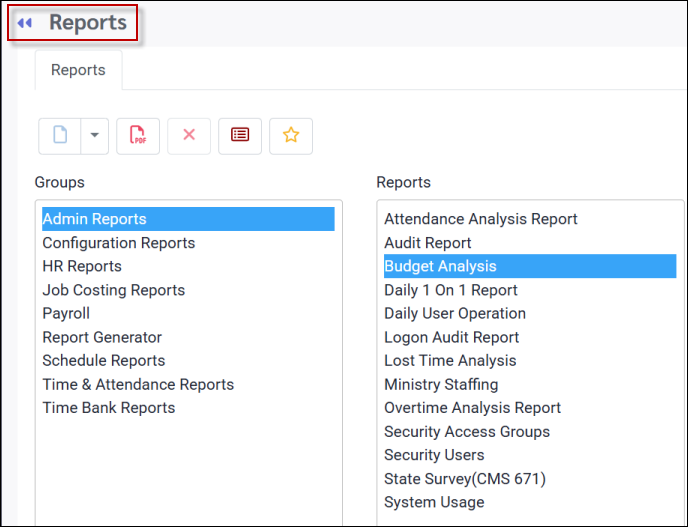This screenshot has width=688, height=527.
Task: Select Time & Attendance Reports group
Action: coord(188,384)
